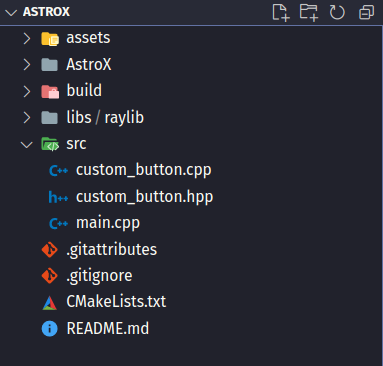383x366 pixels.
Task: Click the C++ icon beside custom_button.cpp
Action: 58,171
